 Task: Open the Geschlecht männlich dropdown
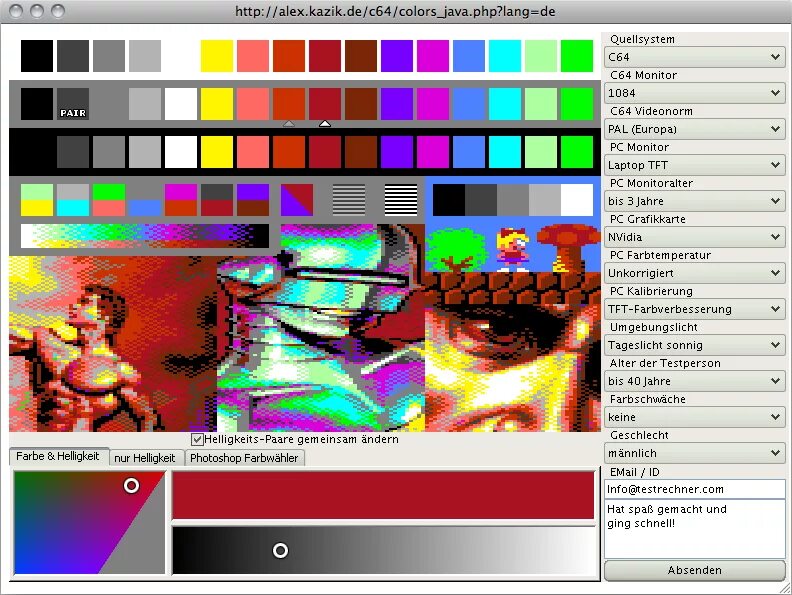pyautogui.click(x=695, y=453)
